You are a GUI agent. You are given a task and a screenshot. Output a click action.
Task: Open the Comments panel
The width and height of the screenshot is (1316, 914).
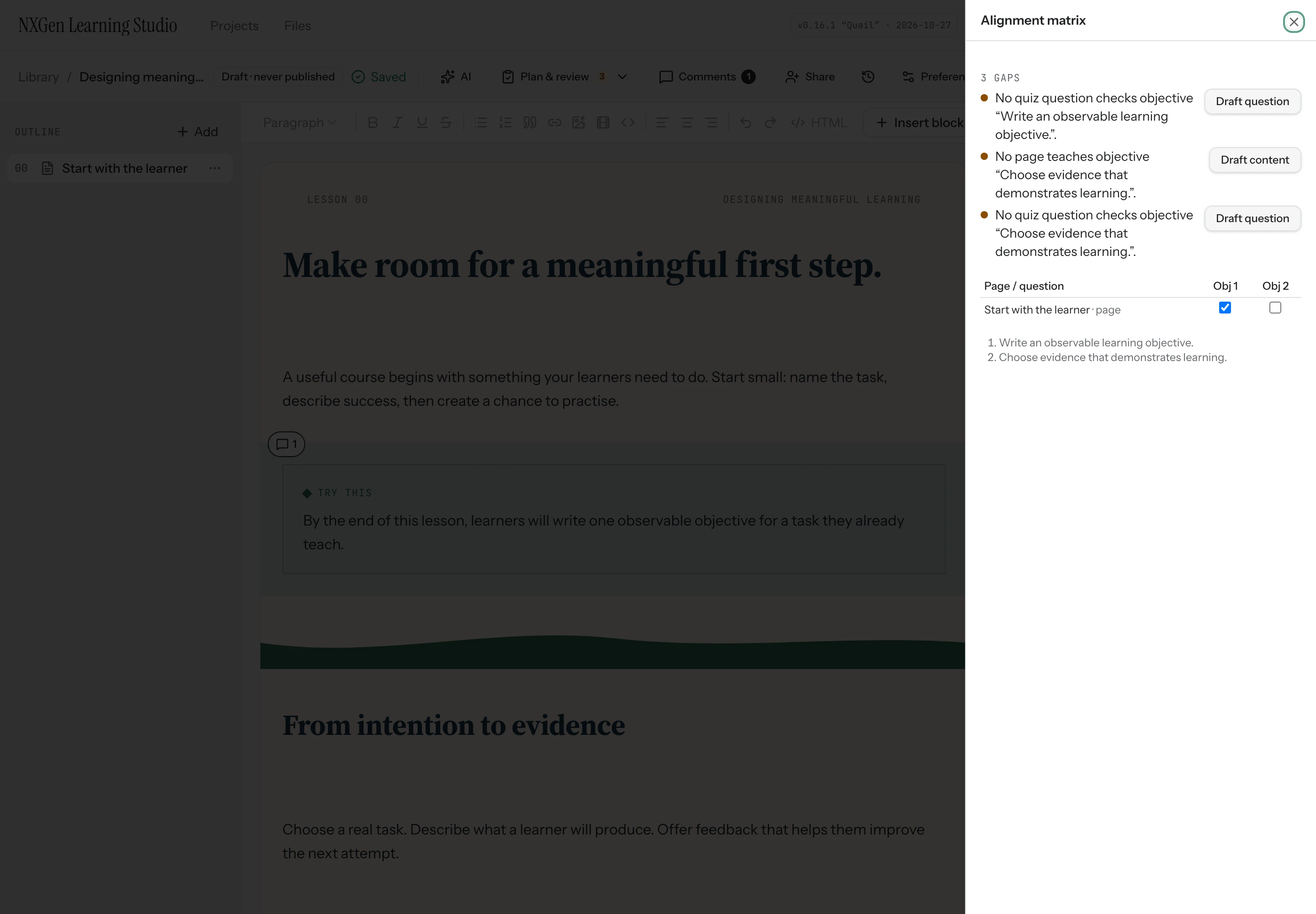707,77
